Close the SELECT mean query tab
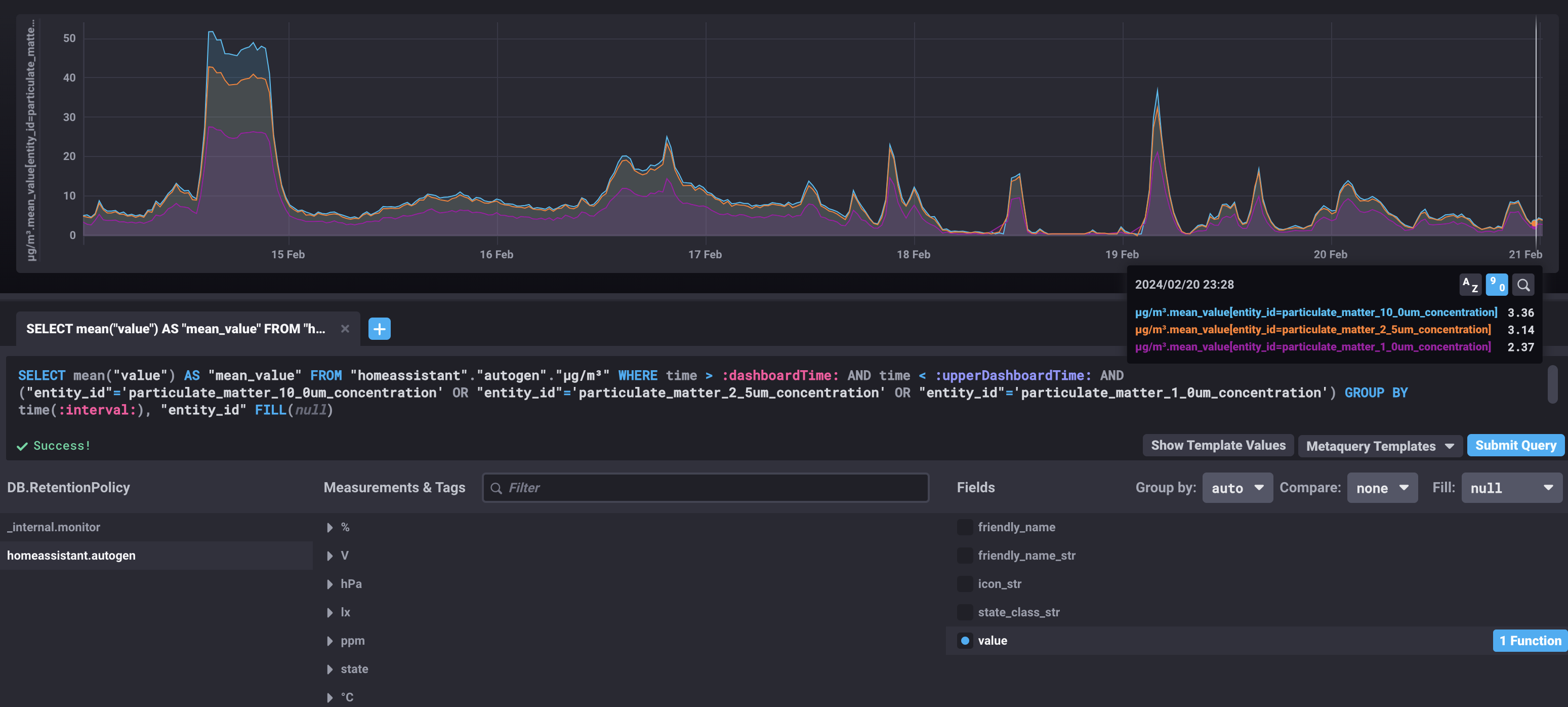 [x=345, y=329]
